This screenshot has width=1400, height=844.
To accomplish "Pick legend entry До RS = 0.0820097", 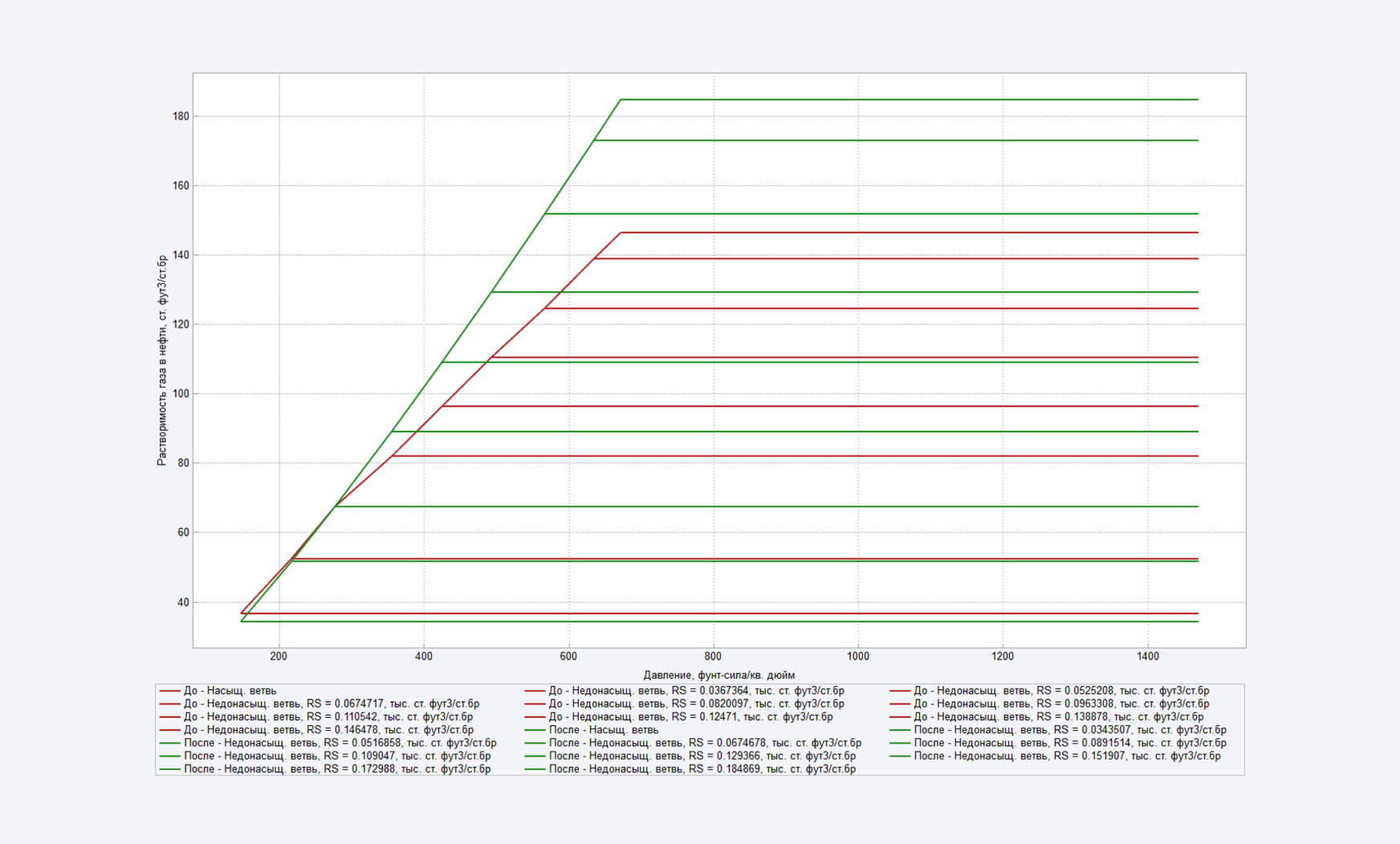I will [684, 704].
